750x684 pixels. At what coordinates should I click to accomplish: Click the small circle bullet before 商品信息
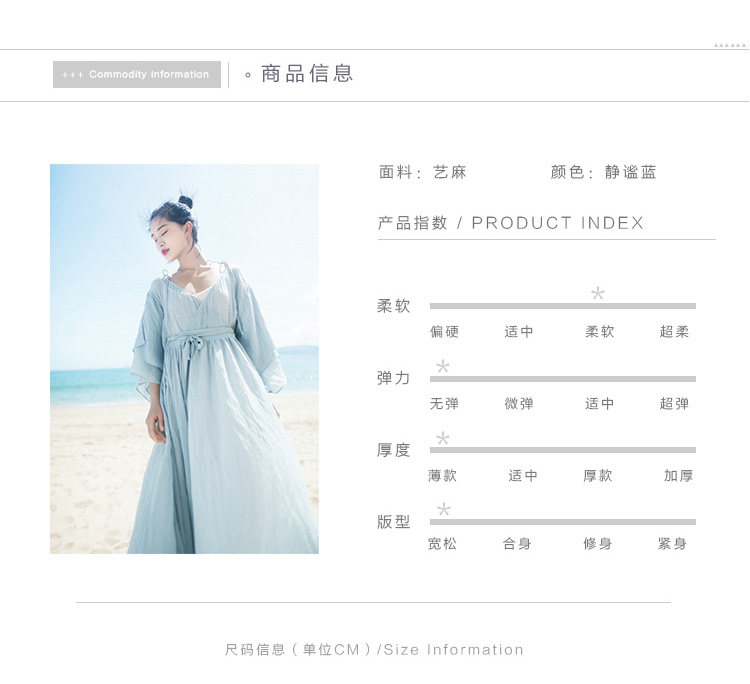pyautogui.click(x=248, y=75)
